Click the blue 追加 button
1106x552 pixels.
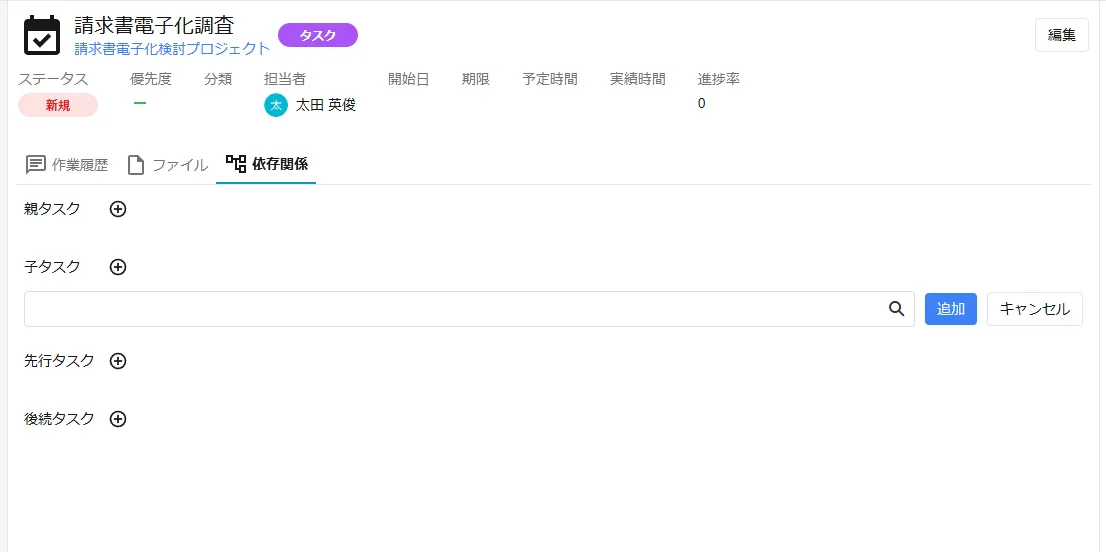coord(950,309)
